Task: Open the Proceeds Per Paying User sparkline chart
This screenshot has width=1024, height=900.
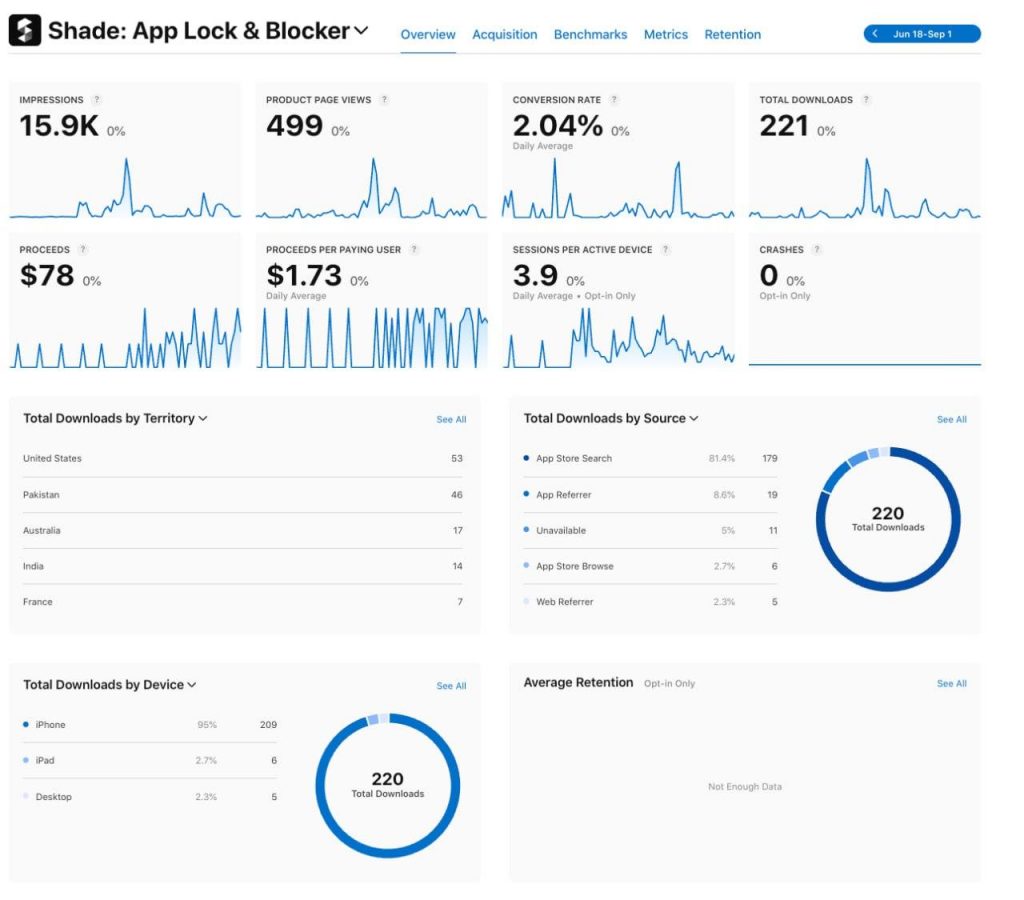Action: (x=371, y=337)
